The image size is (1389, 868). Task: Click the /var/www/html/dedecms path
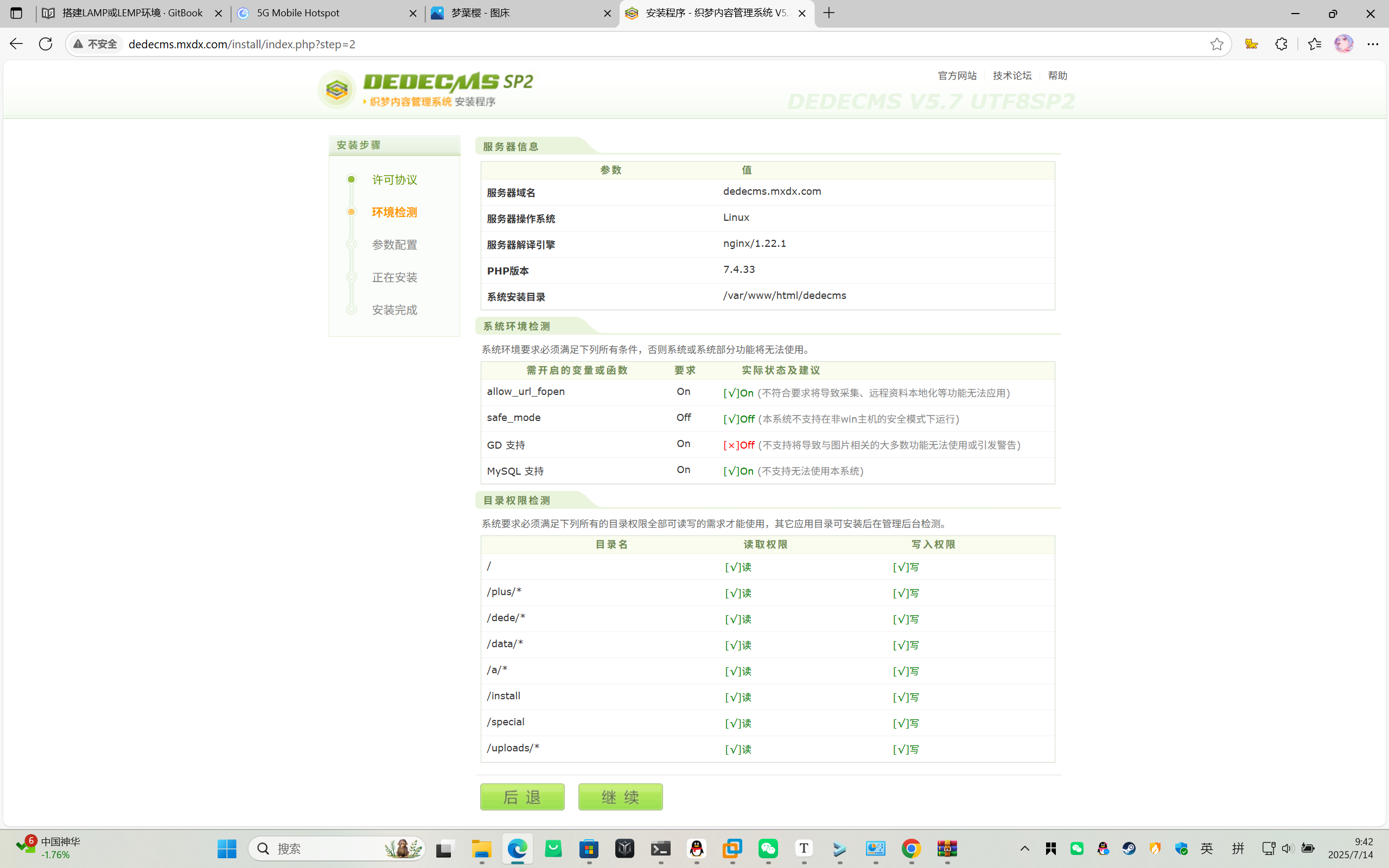pos(784,296)
